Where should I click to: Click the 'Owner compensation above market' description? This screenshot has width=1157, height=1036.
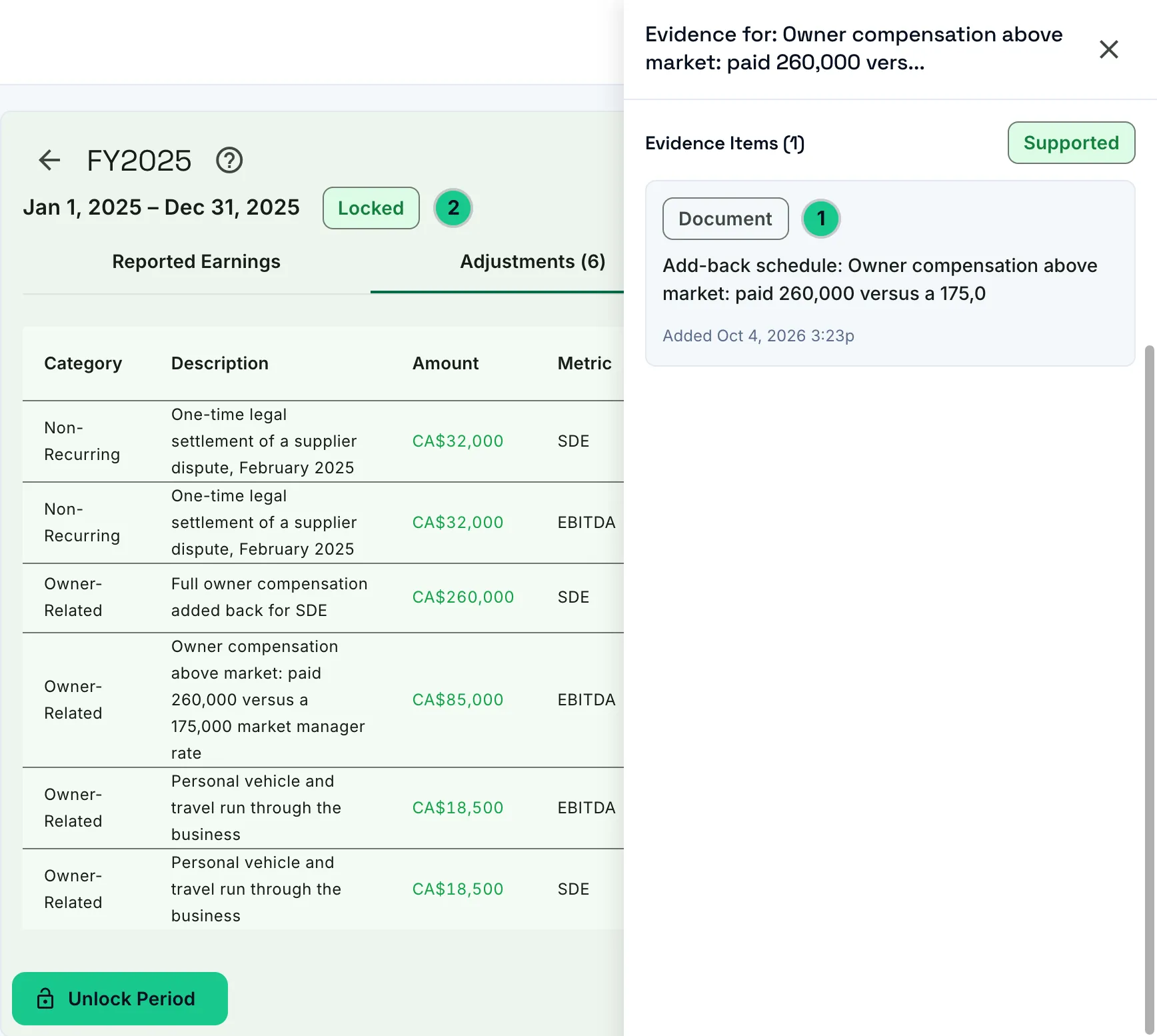click(x=268, y=699)
